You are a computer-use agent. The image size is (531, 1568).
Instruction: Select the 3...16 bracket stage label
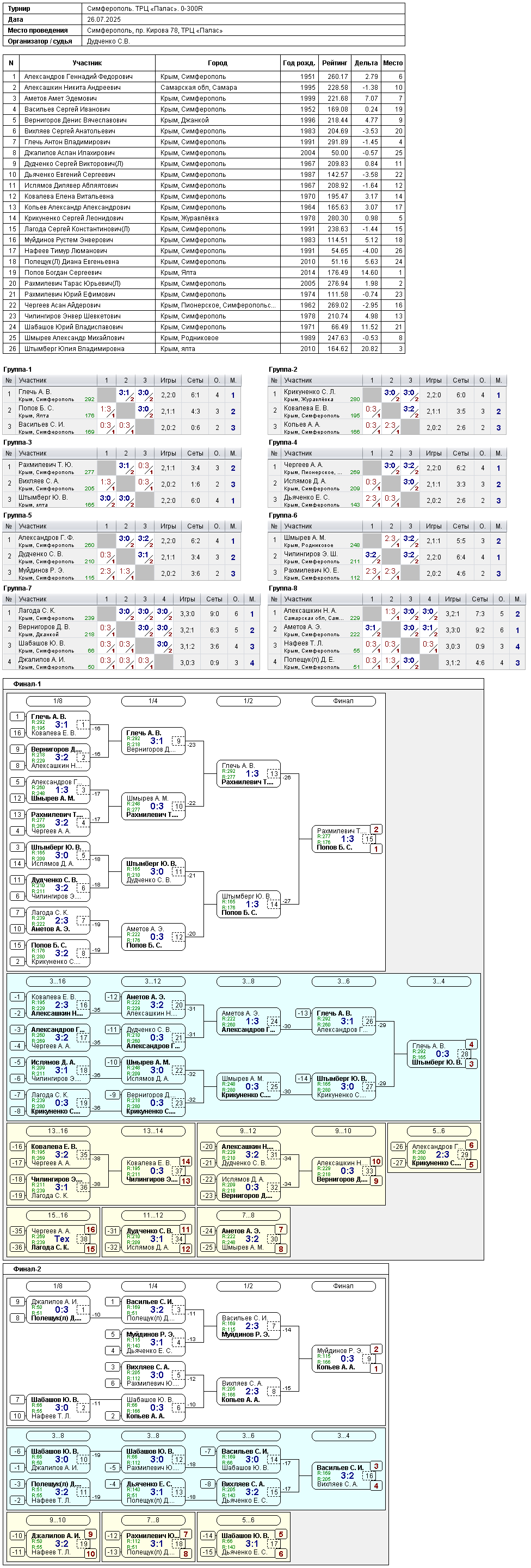click(x=58, y=981)
